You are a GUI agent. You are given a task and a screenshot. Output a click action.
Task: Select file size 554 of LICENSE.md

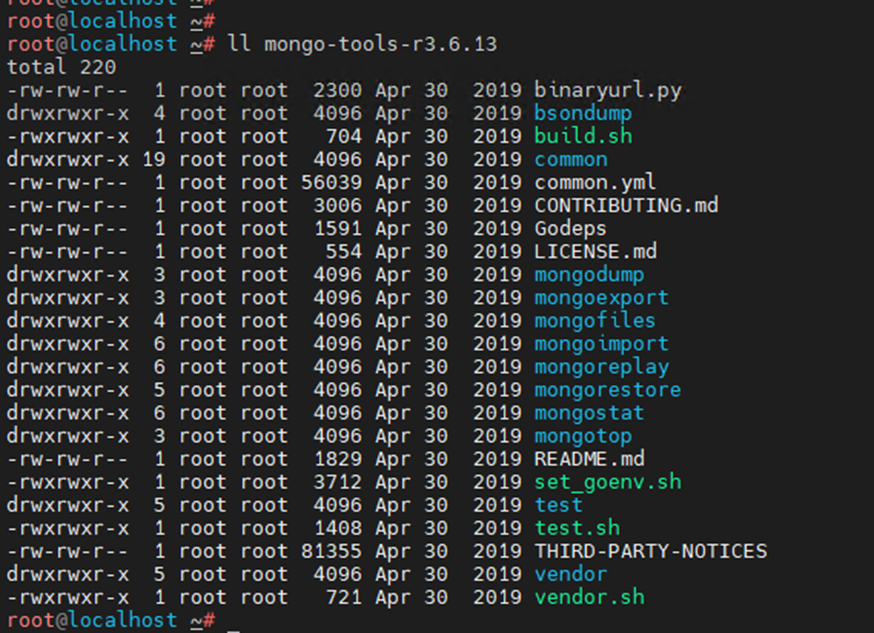click(343, 251)
